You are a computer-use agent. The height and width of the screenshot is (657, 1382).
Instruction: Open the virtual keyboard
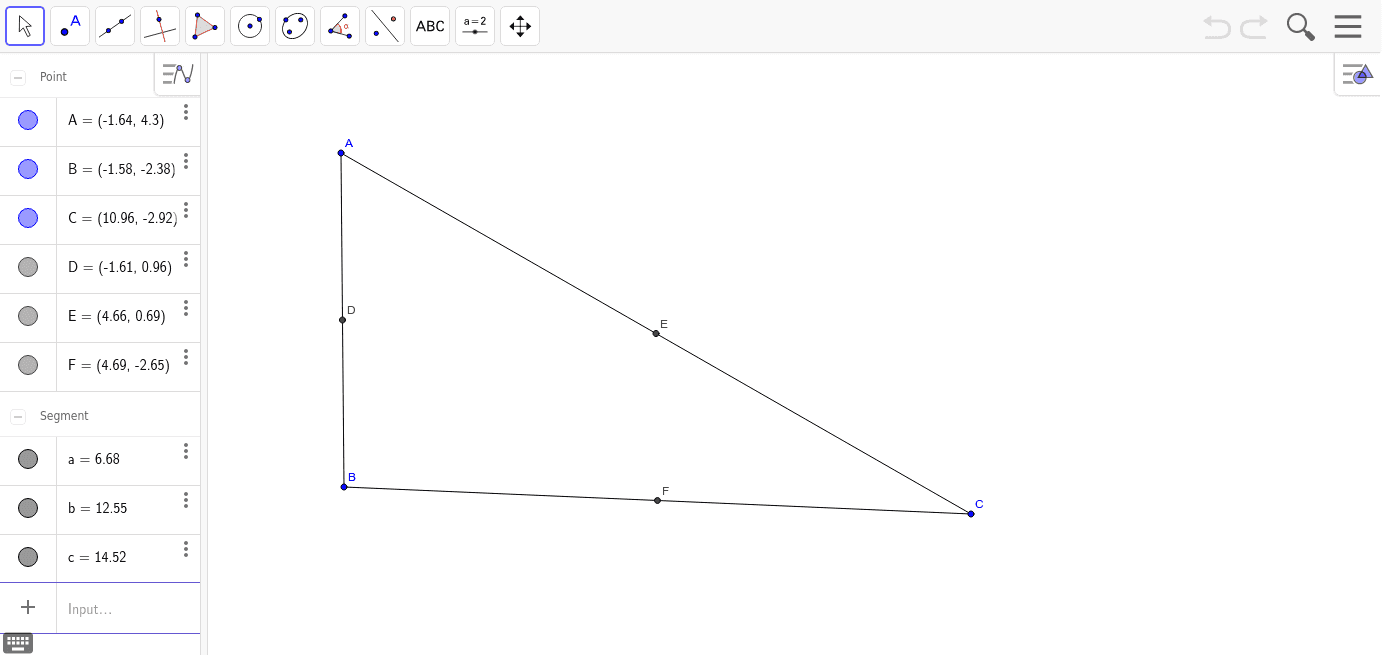(x=18, y=643)
